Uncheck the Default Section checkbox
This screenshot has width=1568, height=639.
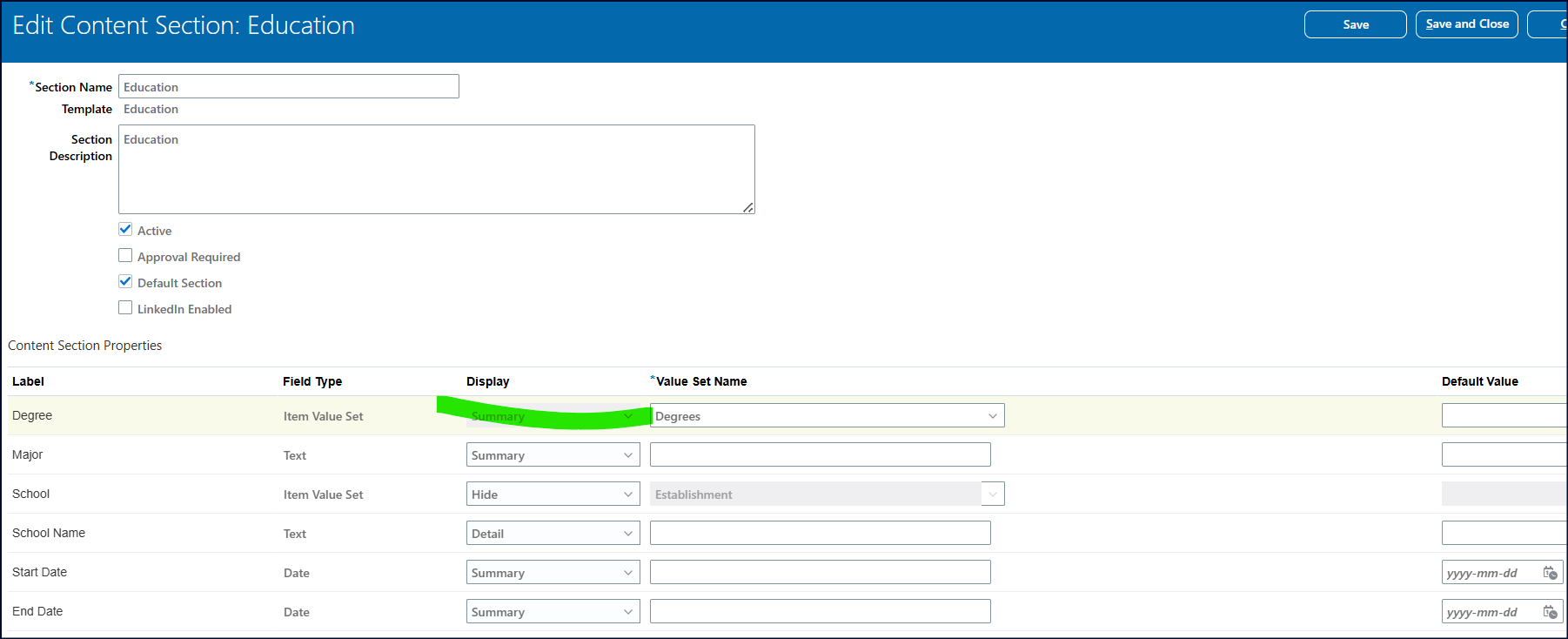pos(125,282)
